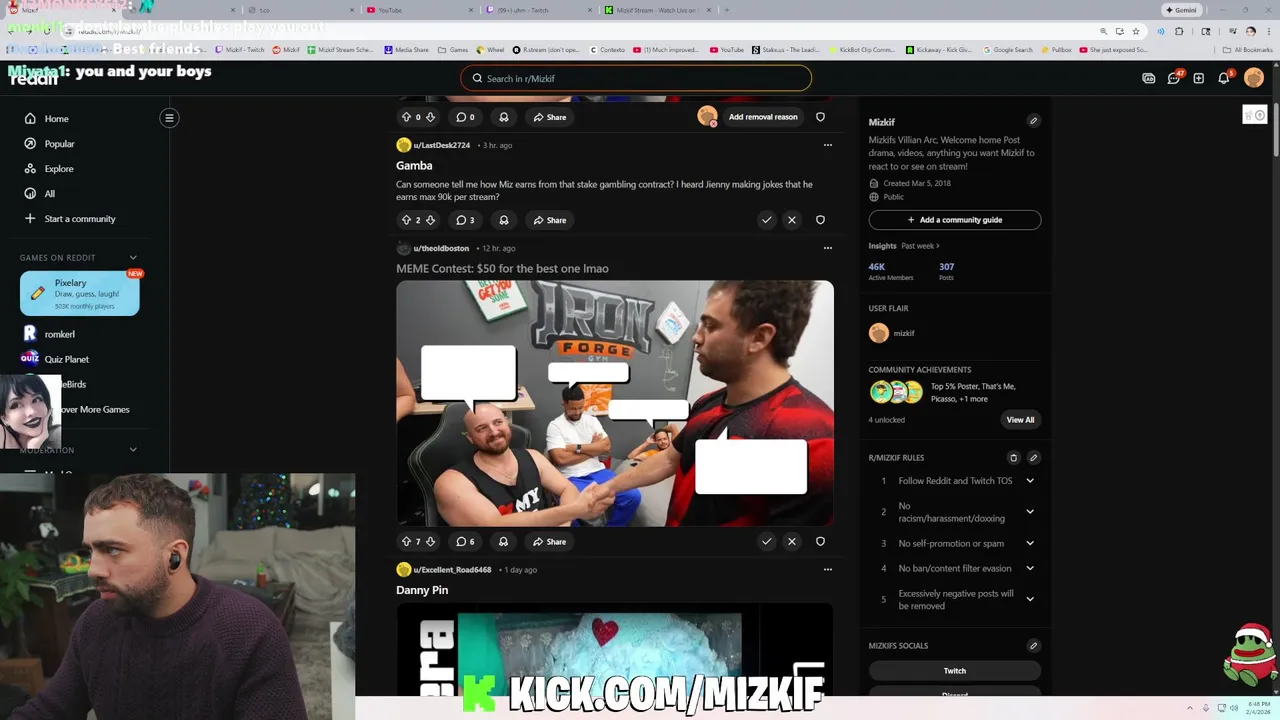The image size is (1280, 720).
Task: Approve the MEME Contest post
Action: [x=766, y=542]
